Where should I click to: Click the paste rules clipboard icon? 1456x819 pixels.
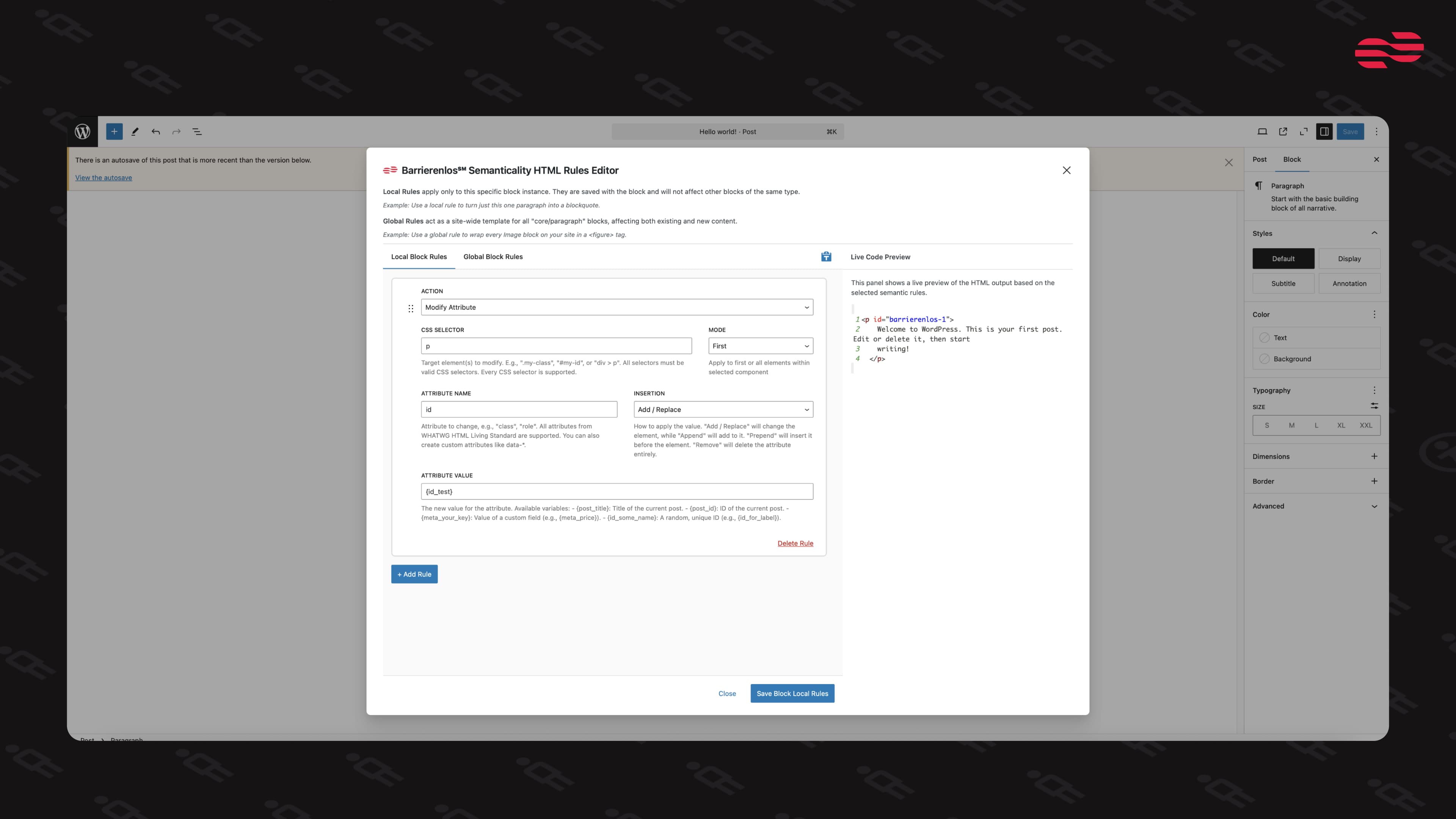(x=826, y=257)
